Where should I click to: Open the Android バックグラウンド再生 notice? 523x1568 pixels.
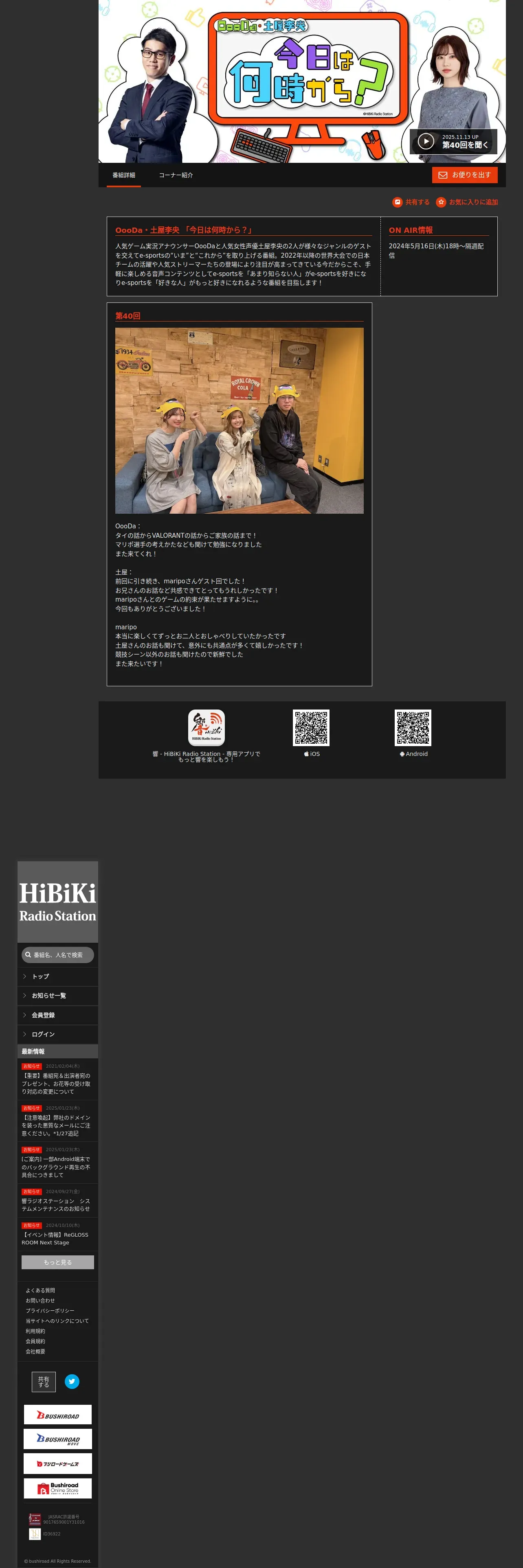click(x=56, y=1167)
